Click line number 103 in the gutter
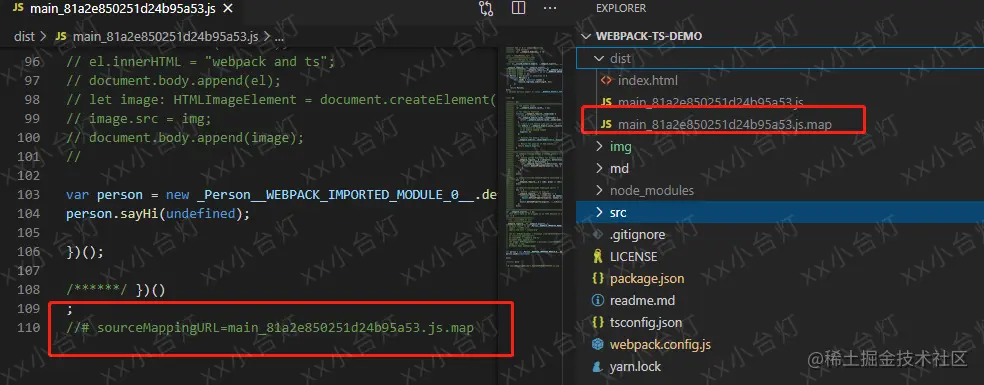 click(x=29, y=195)
